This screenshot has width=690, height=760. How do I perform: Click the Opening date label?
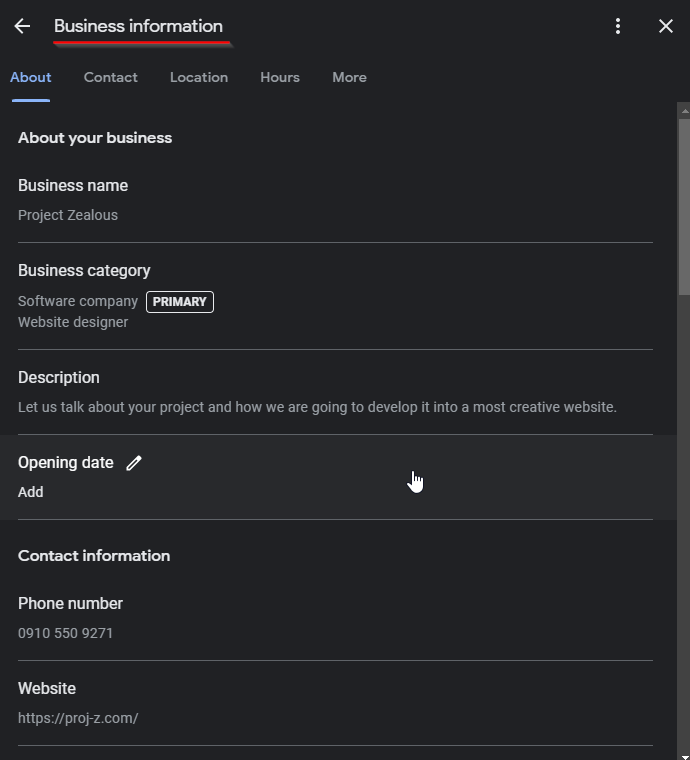pos(66,463)
